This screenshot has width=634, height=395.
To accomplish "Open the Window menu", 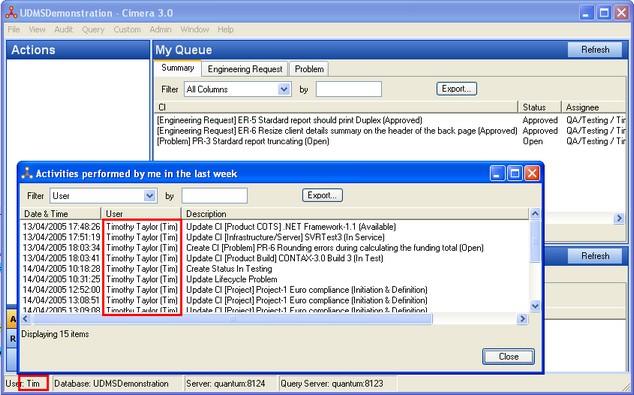I will (x=194, y=30).
